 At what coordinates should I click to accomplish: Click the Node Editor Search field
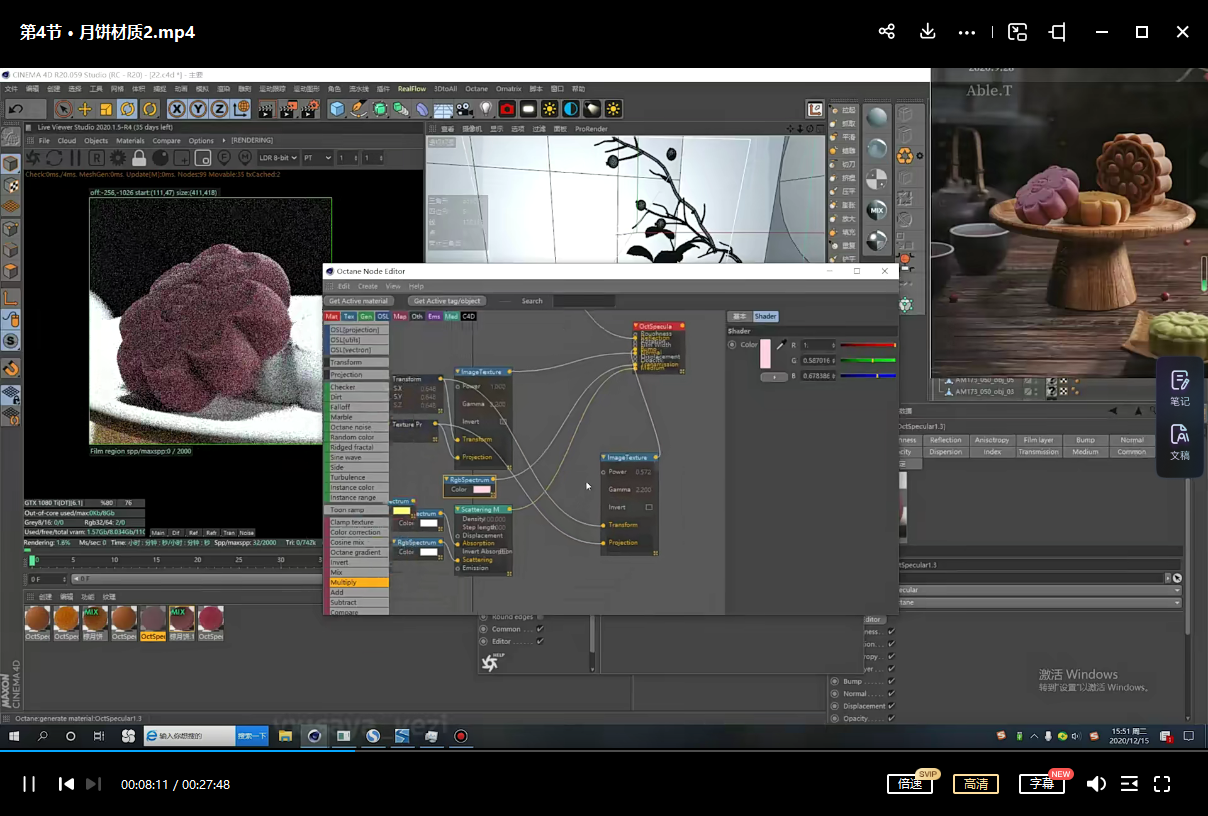[585, 301]
